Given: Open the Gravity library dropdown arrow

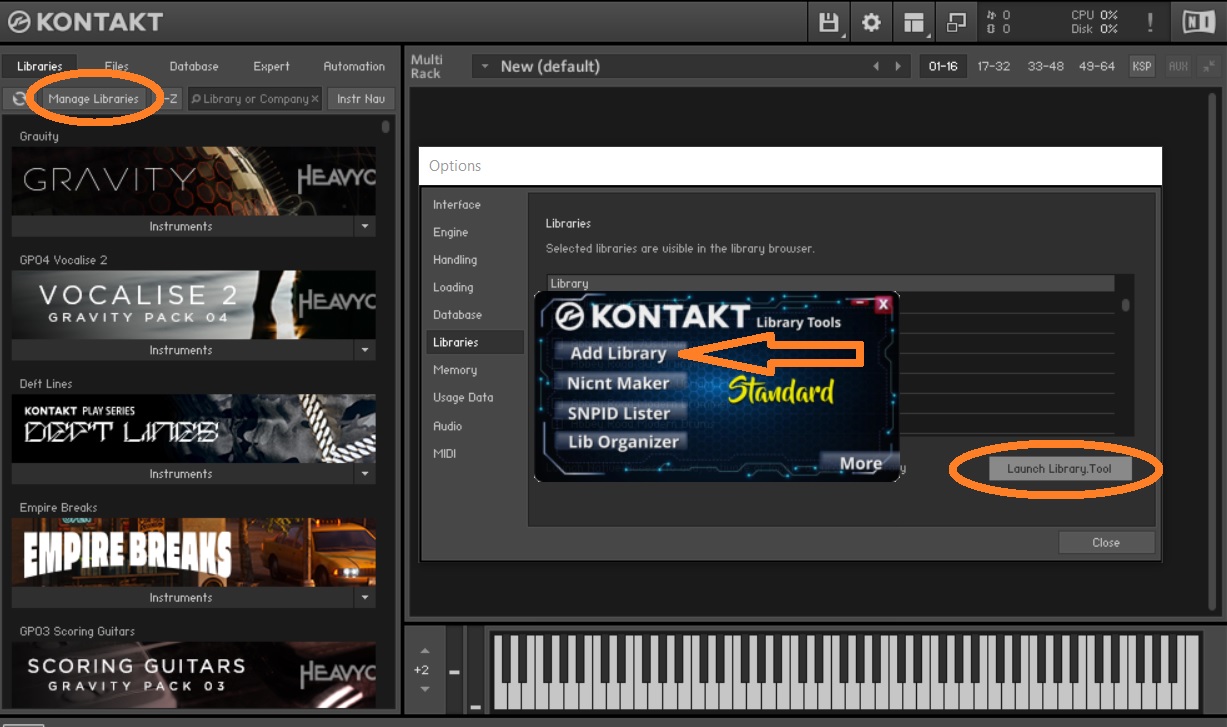Looking at the screenshot, I should click(x=364, y=227).
